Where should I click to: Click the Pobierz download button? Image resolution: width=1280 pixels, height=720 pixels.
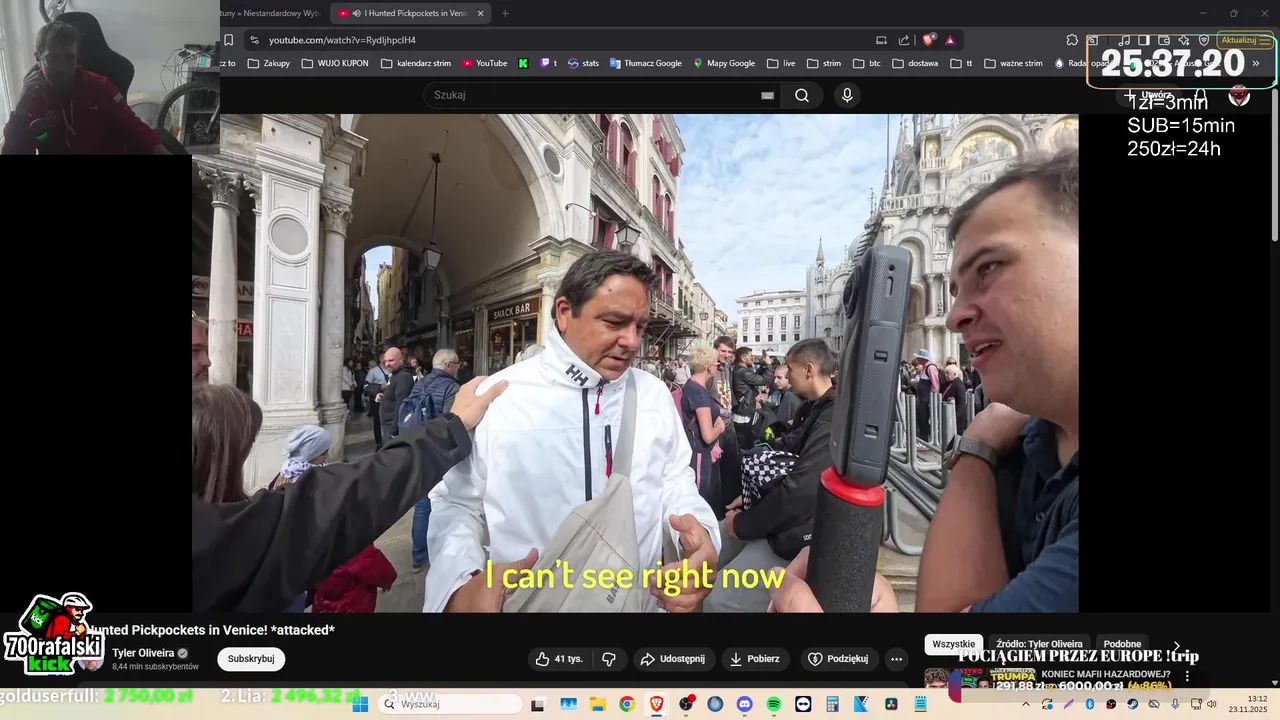tap(755, 659)
